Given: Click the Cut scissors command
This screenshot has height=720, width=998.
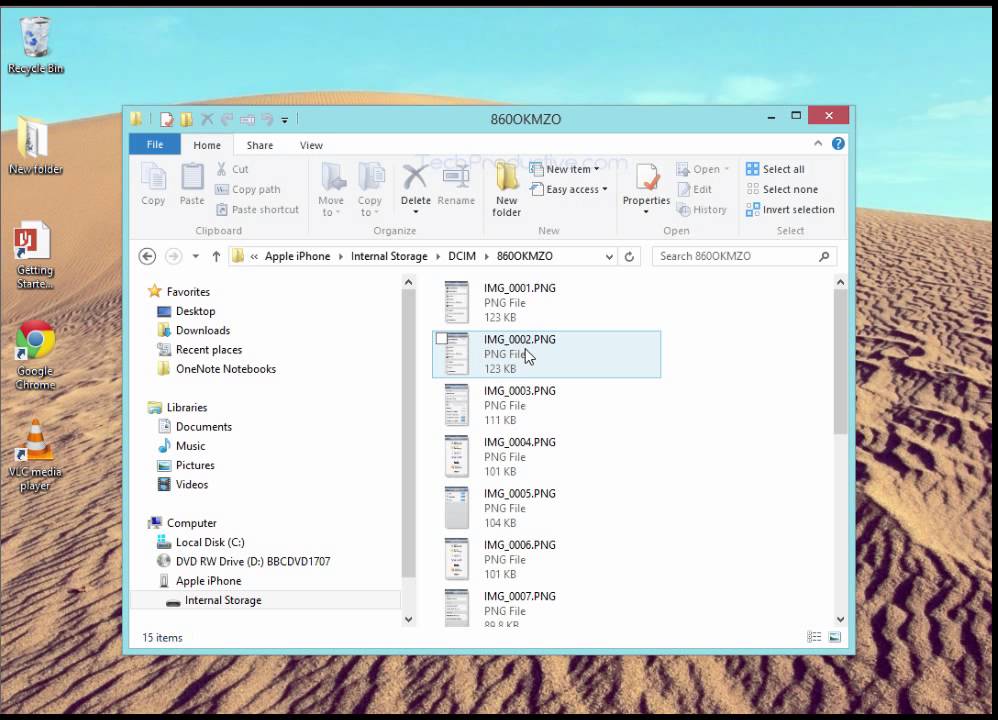Looking at the screenshot, I should coord(232,169).
